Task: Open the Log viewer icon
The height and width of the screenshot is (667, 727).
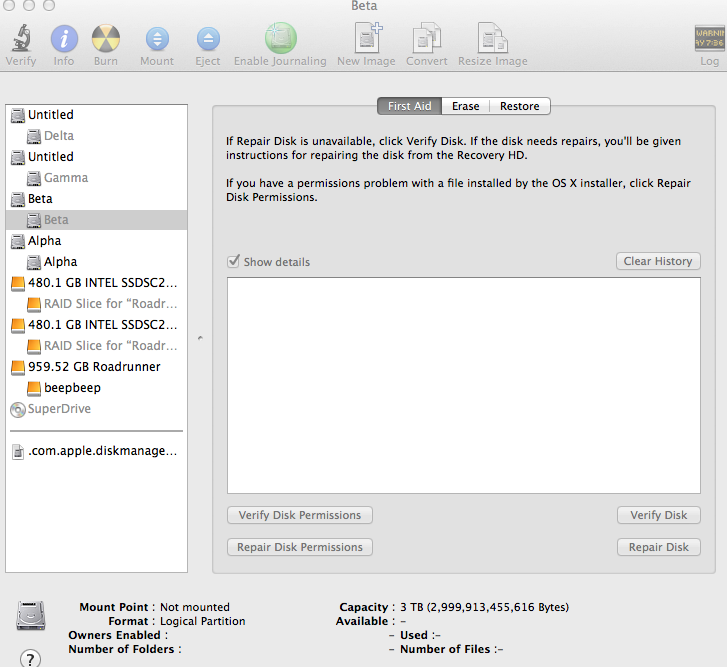Action: (x=709, y=38)
